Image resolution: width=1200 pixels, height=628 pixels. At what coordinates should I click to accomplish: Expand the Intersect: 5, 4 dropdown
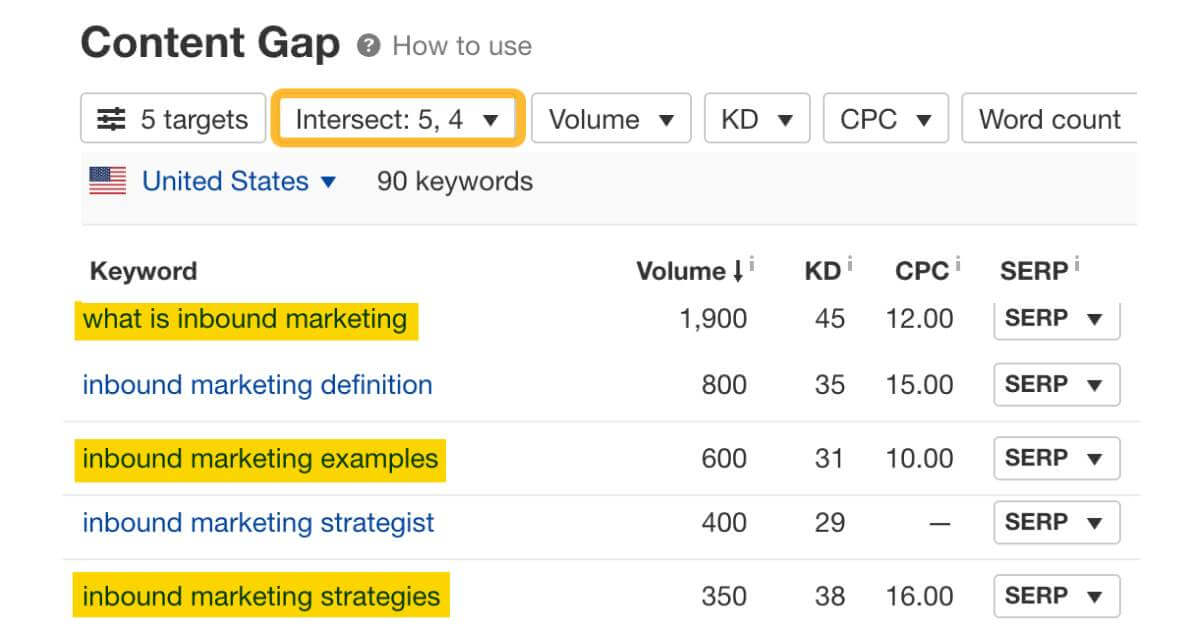click(397, 119)
